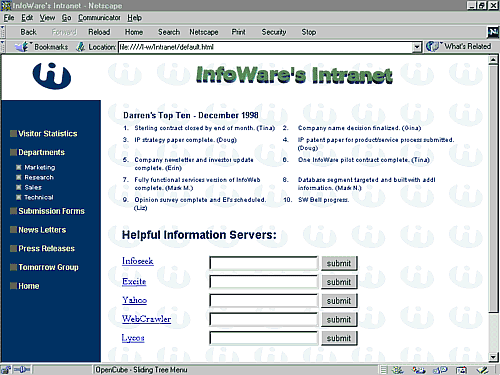Open the Marketing department page

pyautogui.click(x=40, y=167)
